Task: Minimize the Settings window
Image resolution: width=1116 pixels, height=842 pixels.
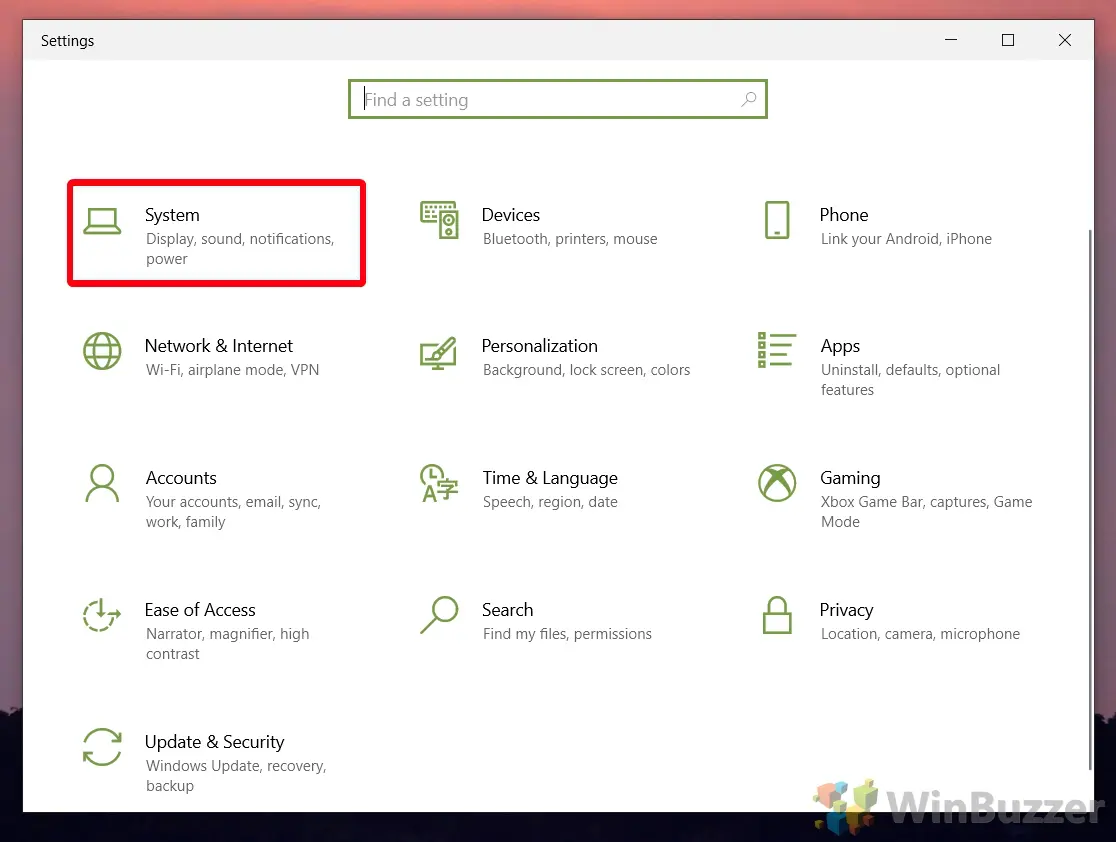Action: click(951, 40)
